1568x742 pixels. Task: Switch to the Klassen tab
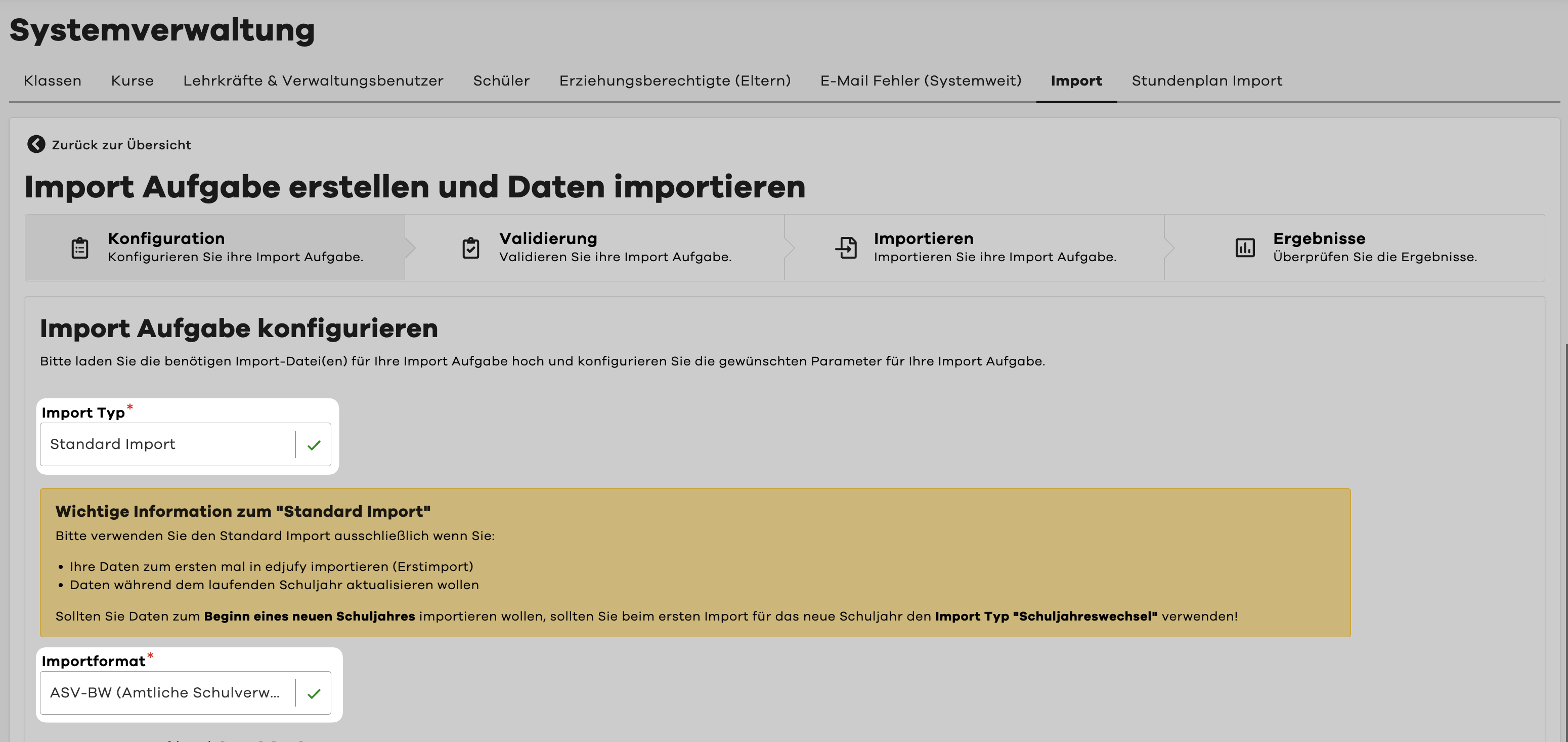pos(52,81)
